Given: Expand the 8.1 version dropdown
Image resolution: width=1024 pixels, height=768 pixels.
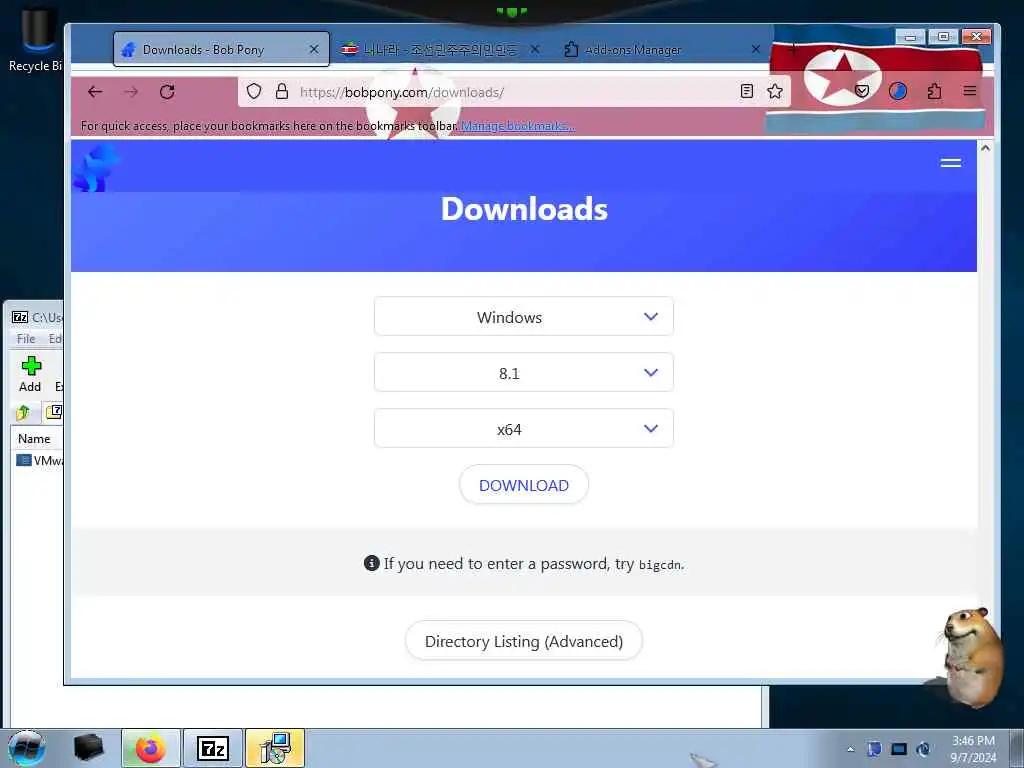Looking at the screenshot, I should [524, 373].
